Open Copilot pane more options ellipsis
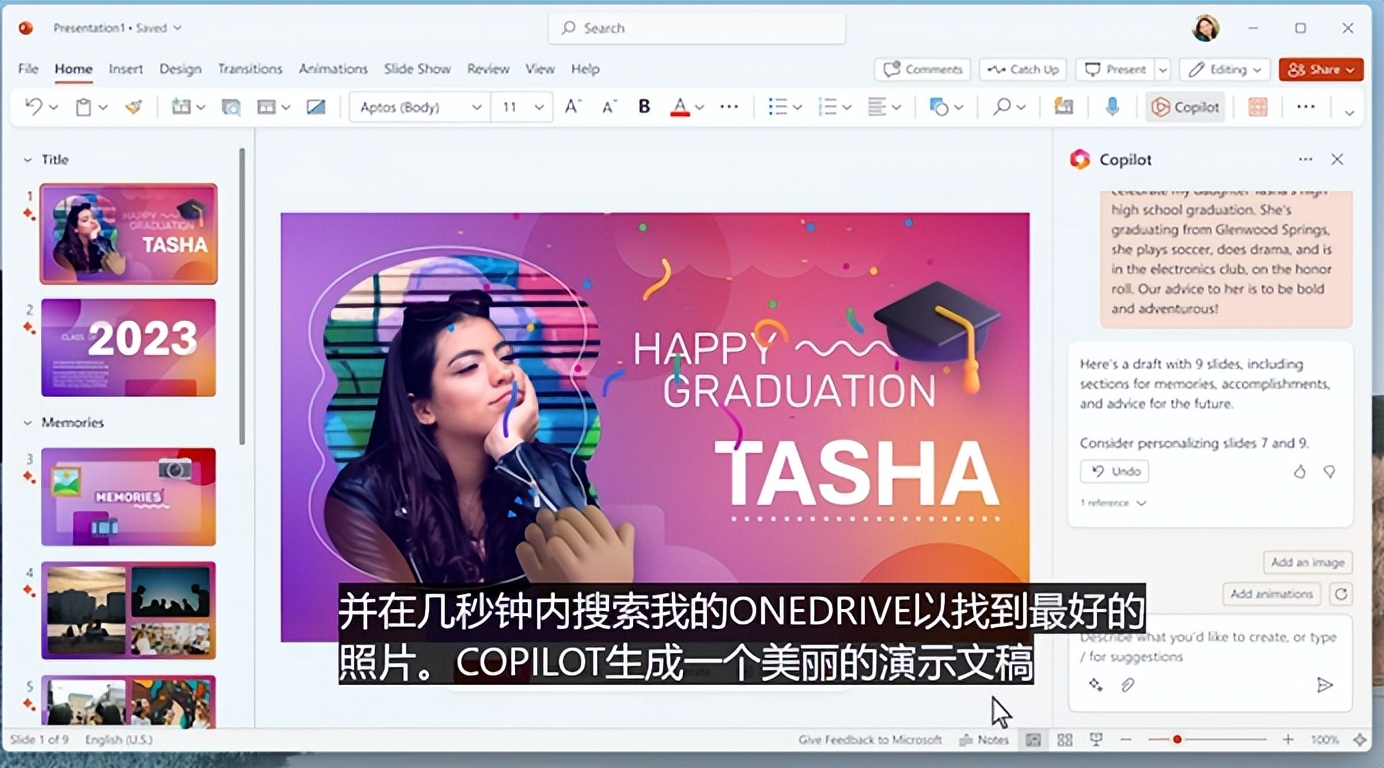Screen dimensions: 1384x768 point(1305,159)
